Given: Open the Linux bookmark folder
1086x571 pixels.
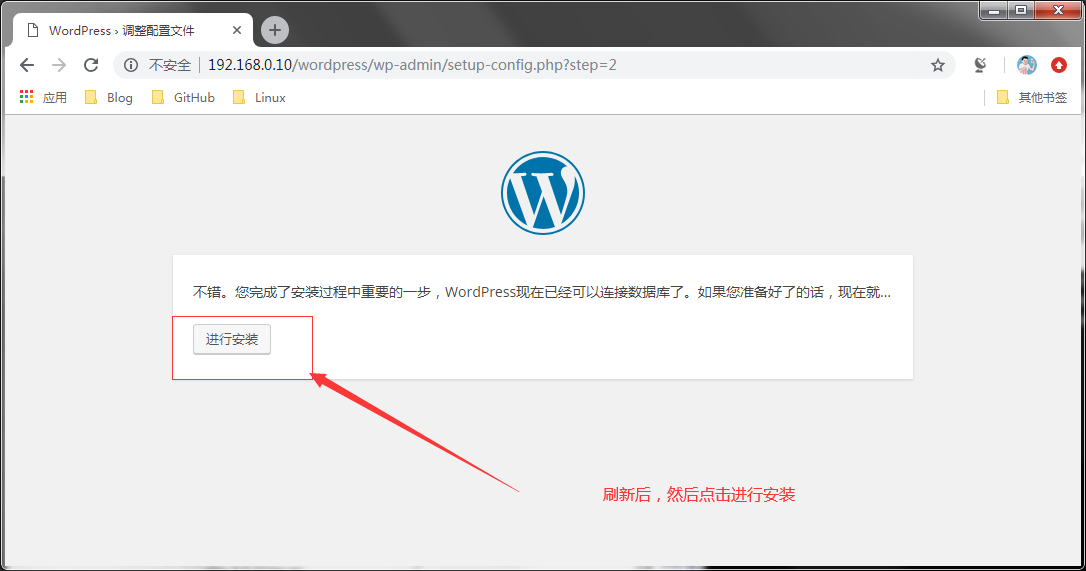Looking at the screenshot, I should (x=259, y=98).
